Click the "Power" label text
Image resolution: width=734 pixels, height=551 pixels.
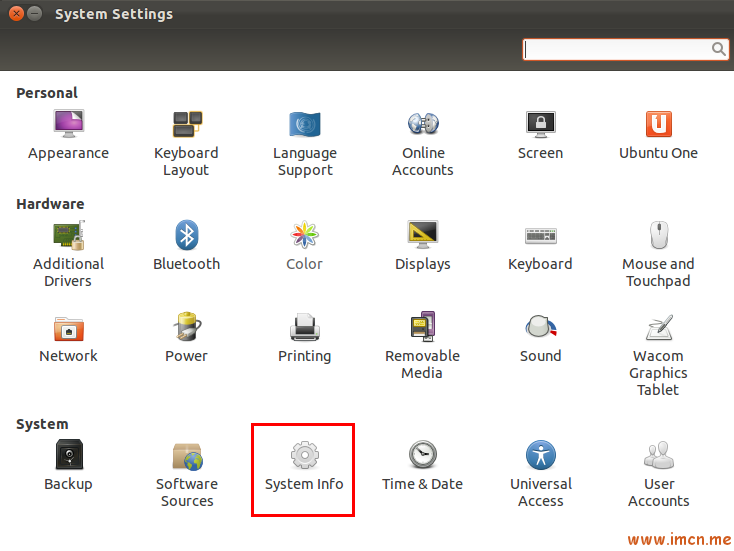point(186,356)
